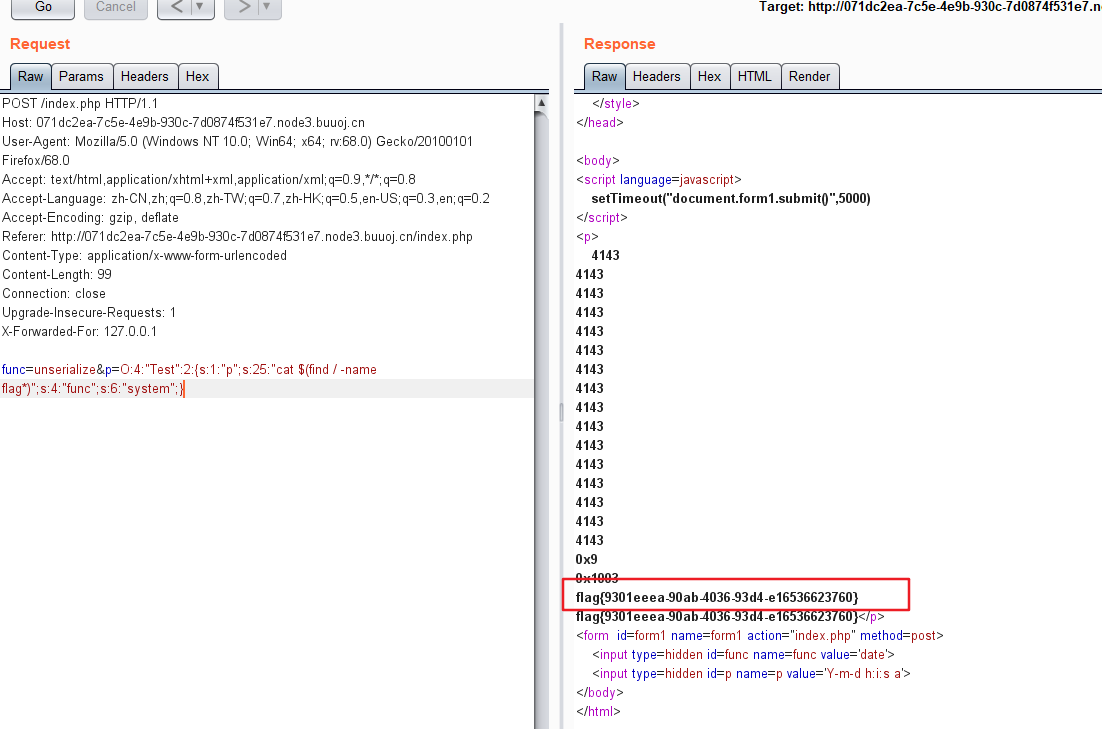1102x729 pixels.
Task: Click the Request panel title
Action: point(40,44)
